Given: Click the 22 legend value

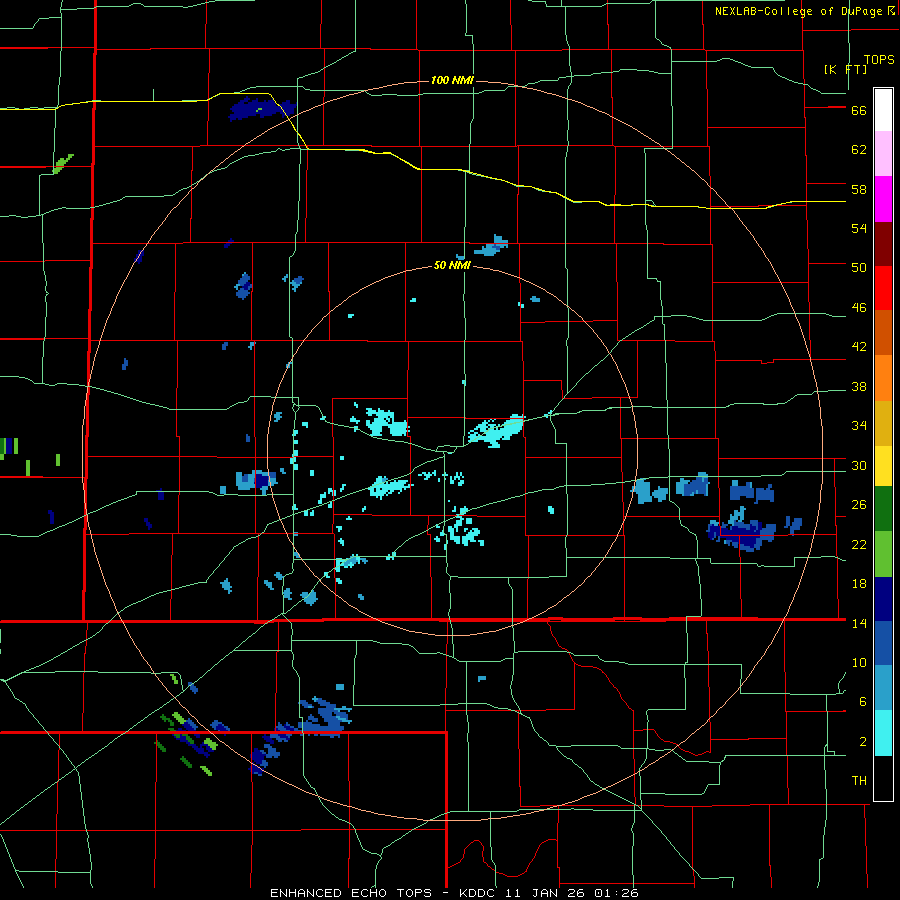Looking at the screenshot, I should [859, 544].
